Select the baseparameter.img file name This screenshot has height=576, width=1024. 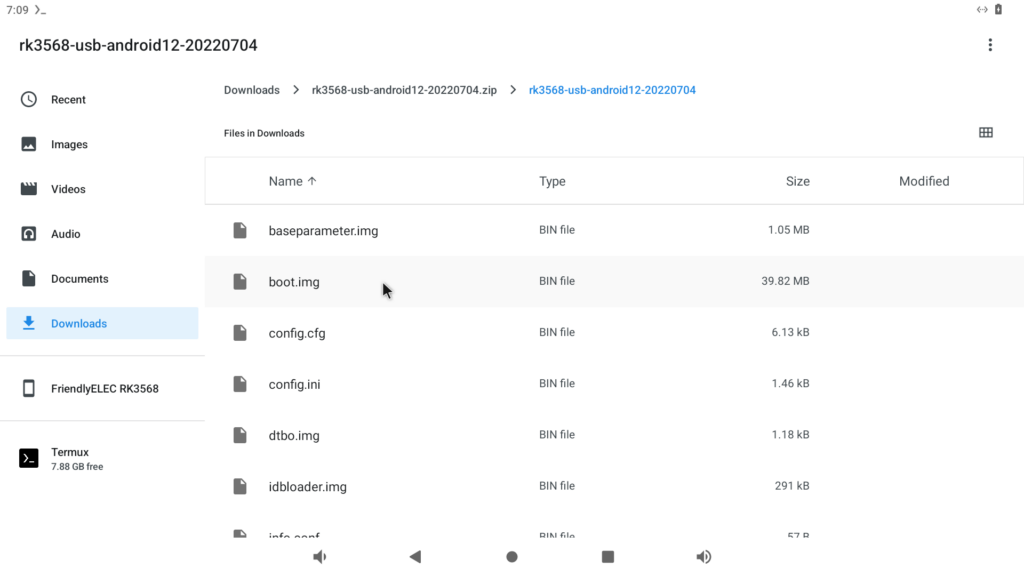pyautogui.click(x=323, y=231)
